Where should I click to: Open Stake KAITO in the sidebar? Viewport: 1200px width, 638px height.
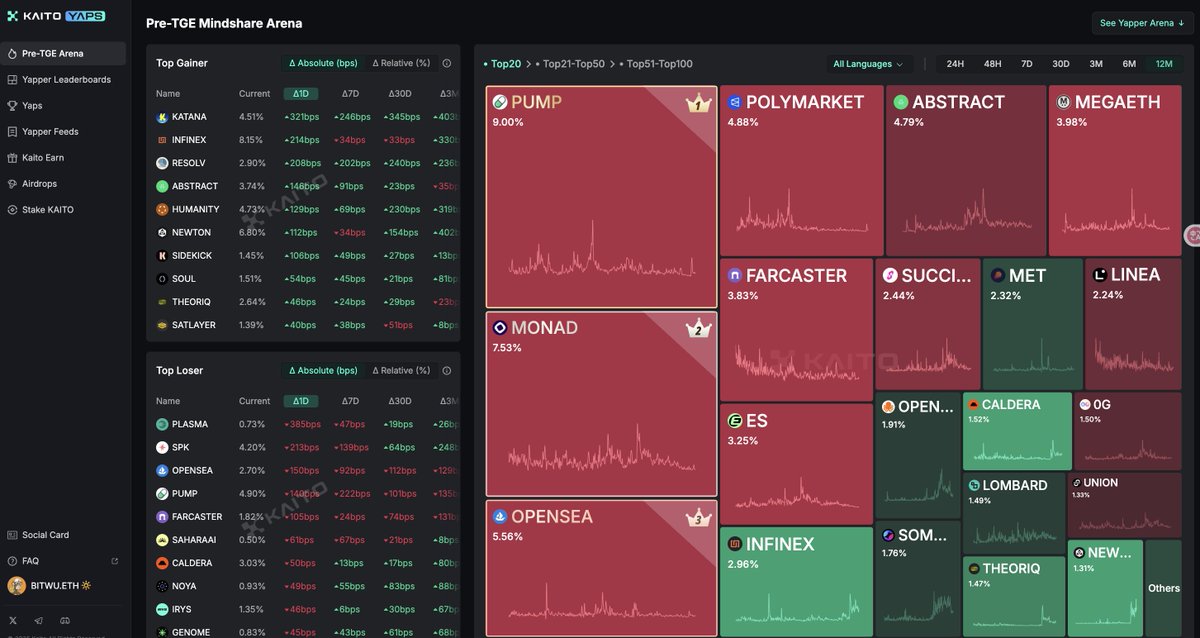[63, 209]
